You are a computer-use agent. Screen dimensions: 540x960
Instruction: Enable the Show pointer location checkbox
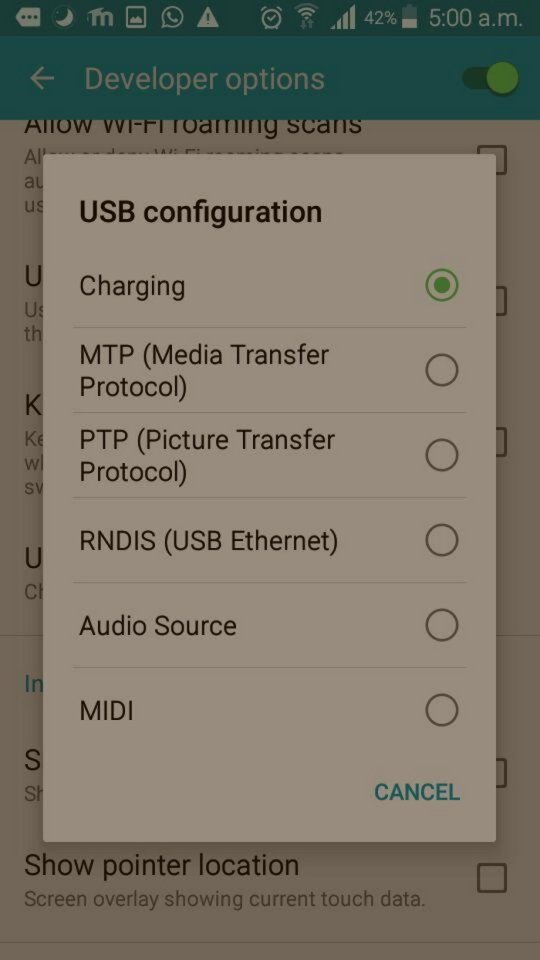[x=492, y=879]
